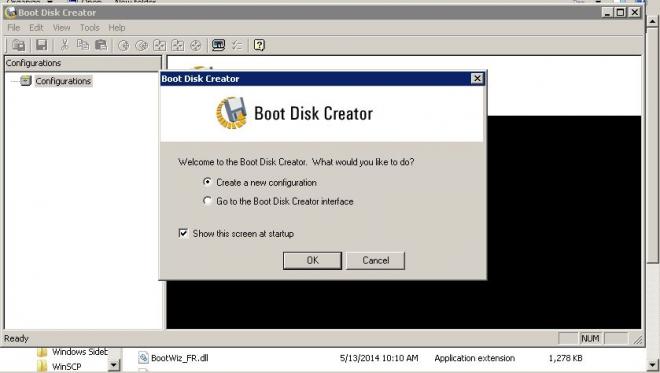
Task: Click the scroll-up arrow on right edge
Action: 653,20
